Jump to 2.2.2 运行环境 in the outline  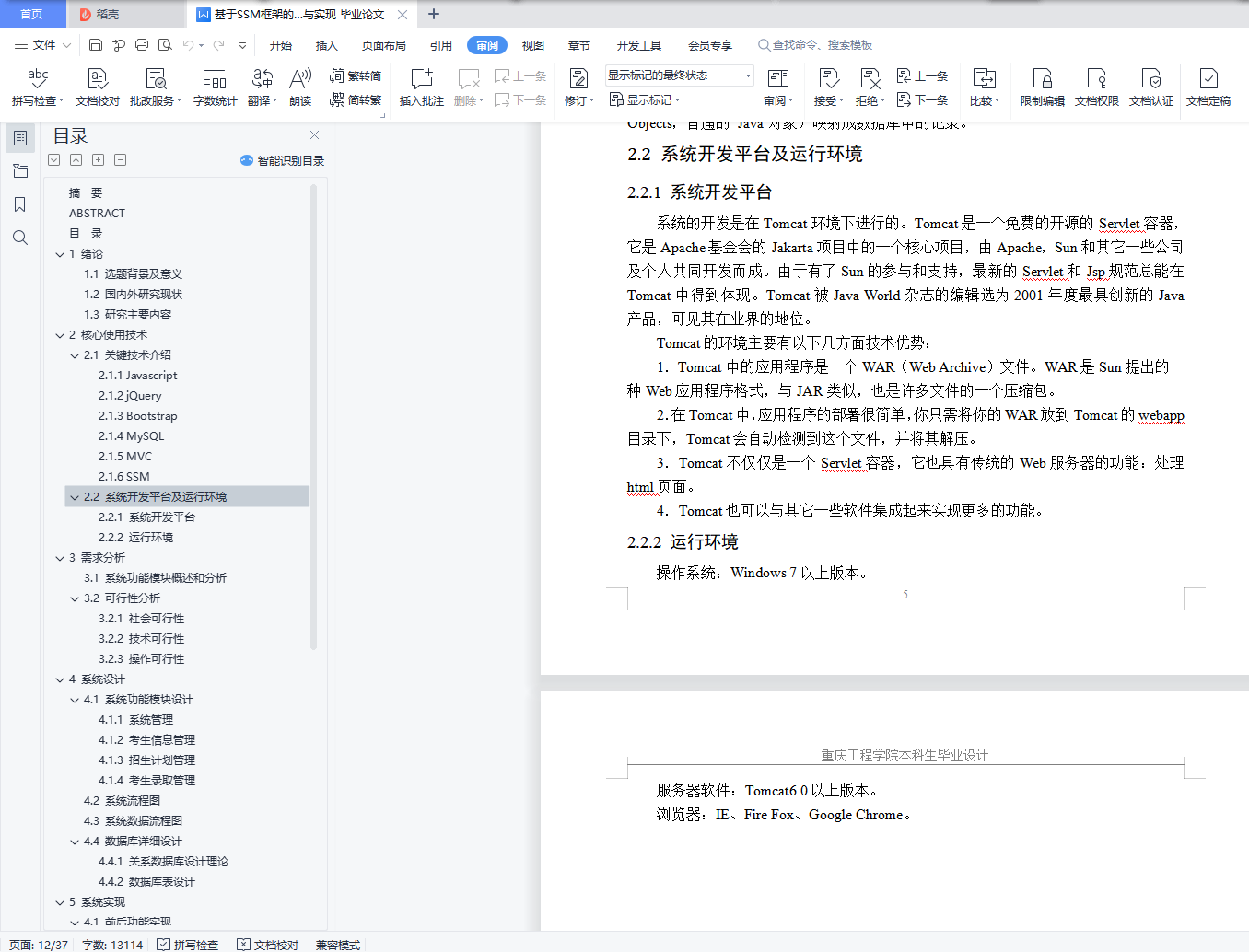[x=135, y=538]
